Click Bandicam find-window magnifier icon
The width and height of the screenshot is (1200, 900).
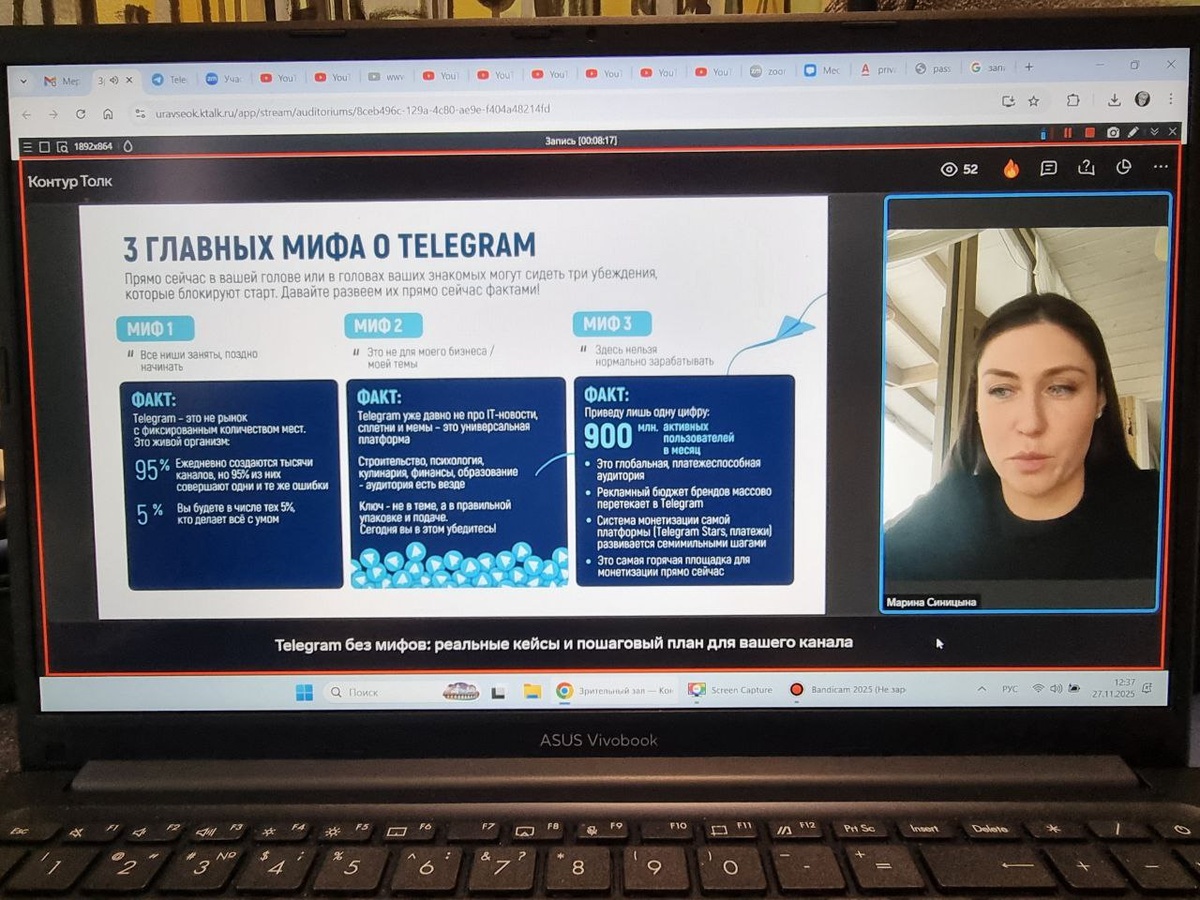[x=61, y=146]
